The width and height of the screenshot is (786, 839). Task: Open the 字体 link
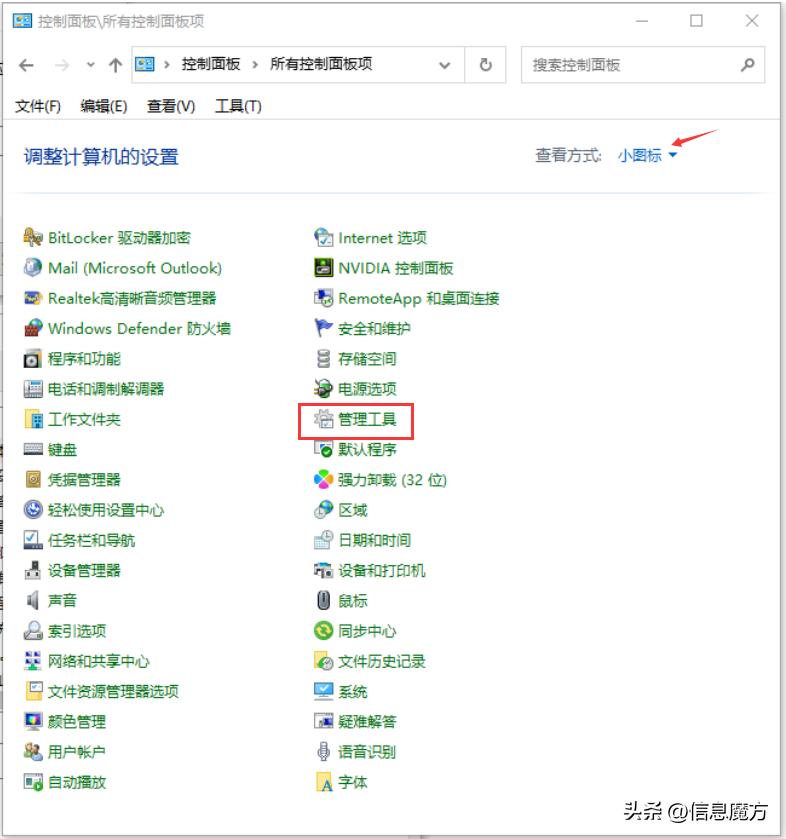click(353, 782)
